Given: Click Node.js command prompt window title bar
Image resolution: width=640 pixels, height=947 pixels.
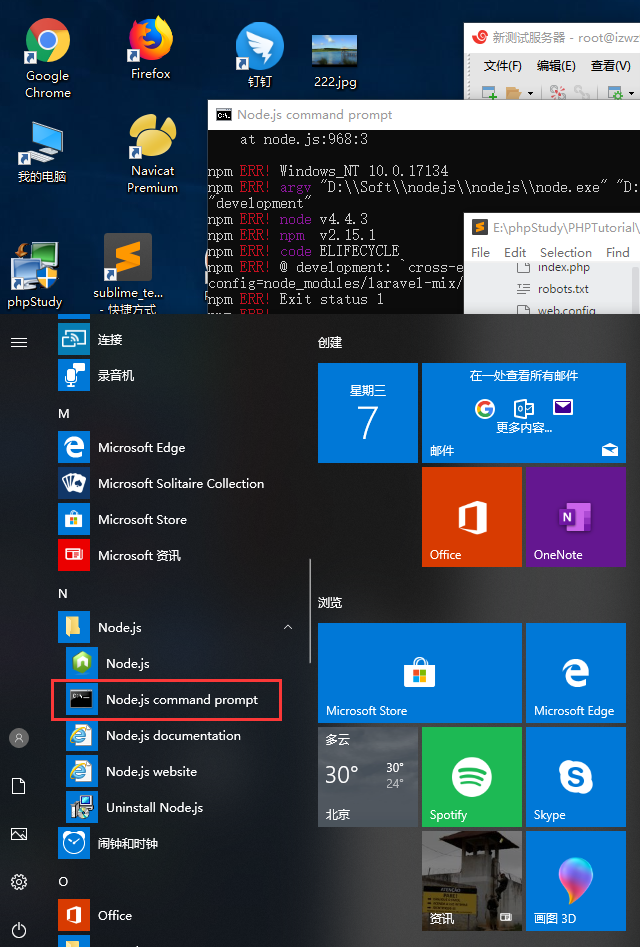Looking at the screenshot, I should [x=424, y=115].
